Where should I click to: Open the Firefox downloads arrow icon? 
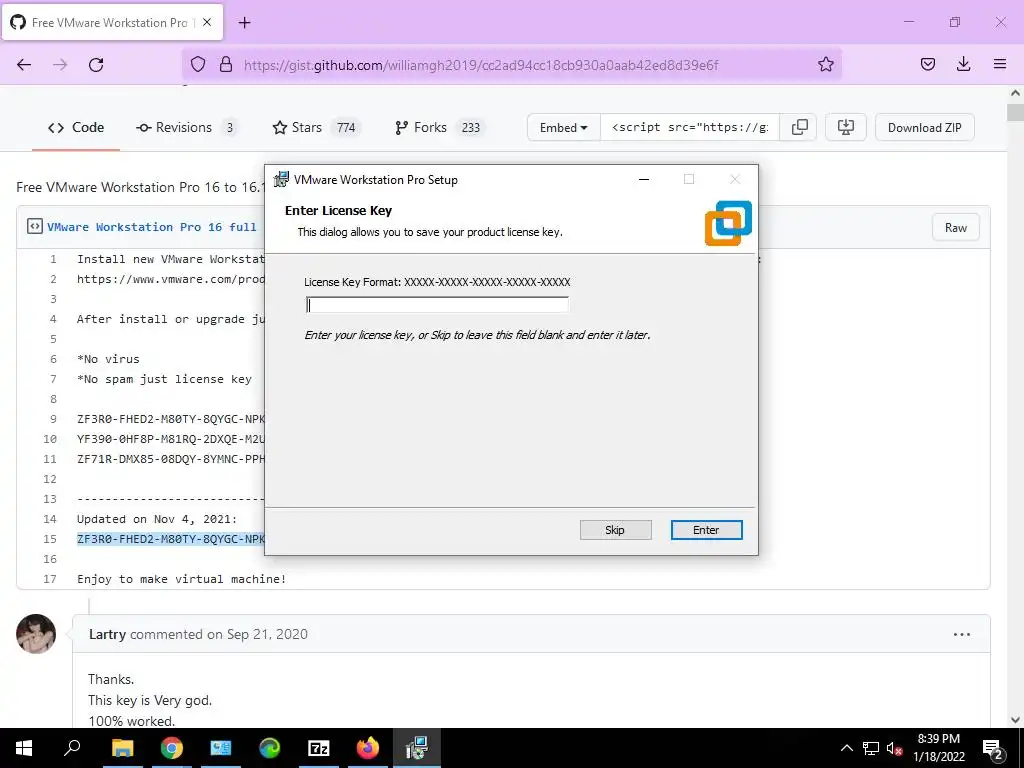pos(963,64)
